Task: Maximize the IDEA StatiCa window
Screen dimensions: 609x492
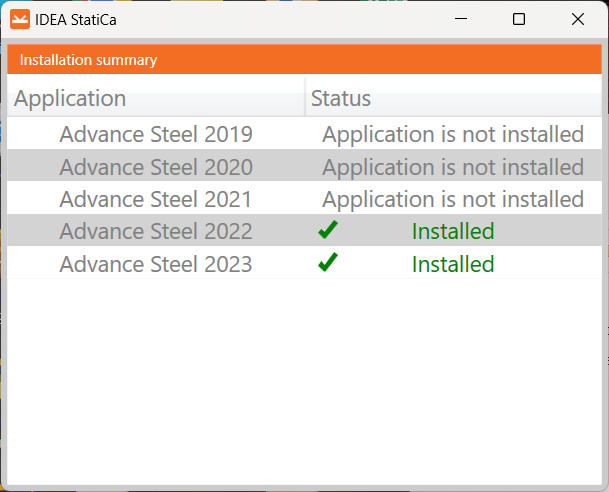Action: (519, 19)
